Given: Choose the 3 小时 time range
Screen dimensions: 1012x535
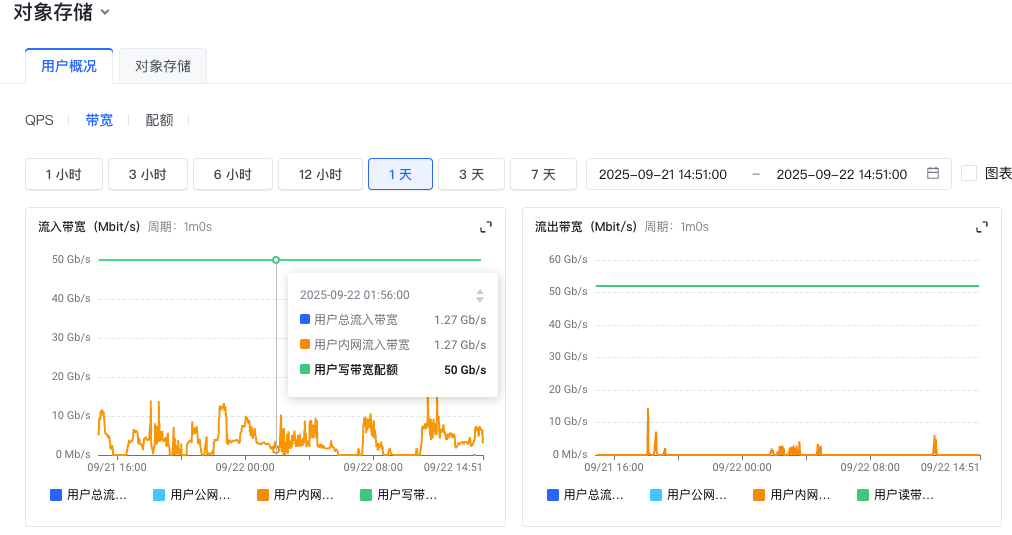Looking at the screenshot, I should point(148,174).
